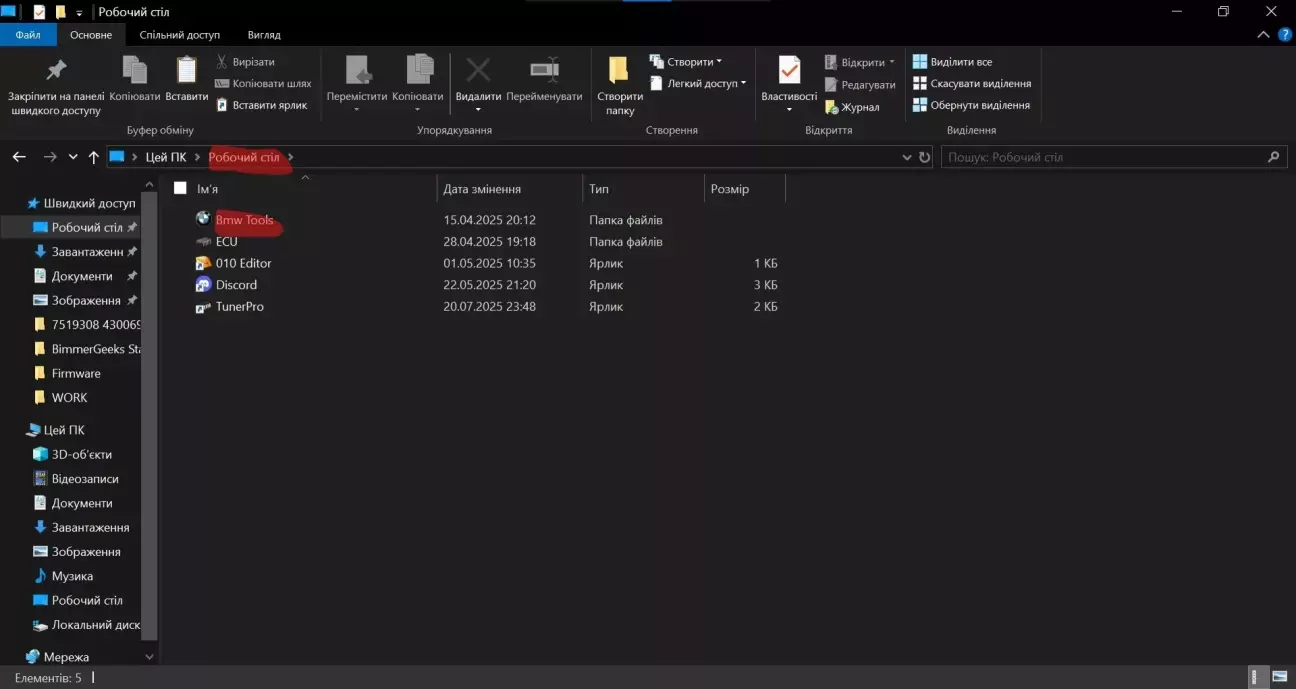Switch to the "Спільний доступ" ribbon tab
Screen dimensions: 1296x689
(180, 35)
